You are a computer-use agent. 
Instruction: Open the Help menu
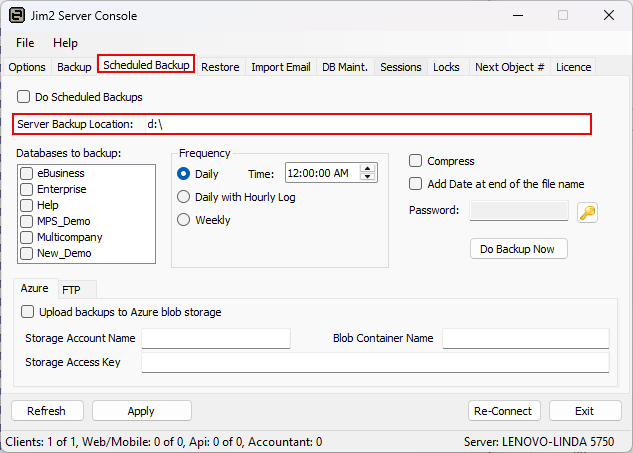[x=65, y=43]
